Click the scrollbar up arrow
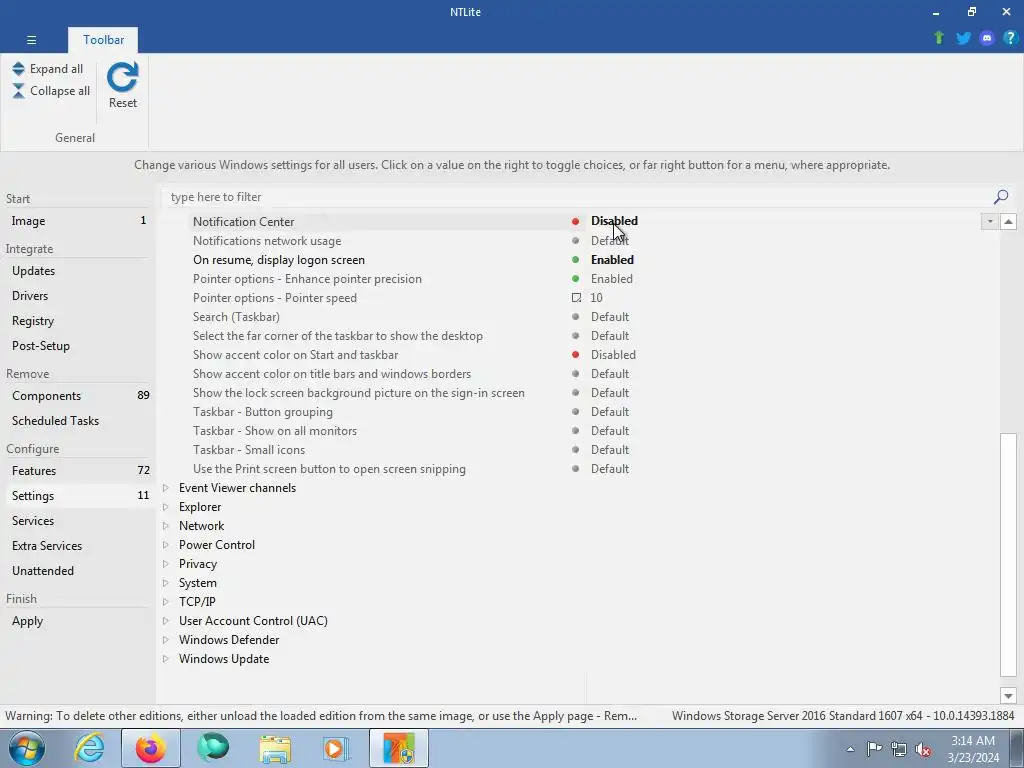The image size is (1024, 768). click(1008, 221)
